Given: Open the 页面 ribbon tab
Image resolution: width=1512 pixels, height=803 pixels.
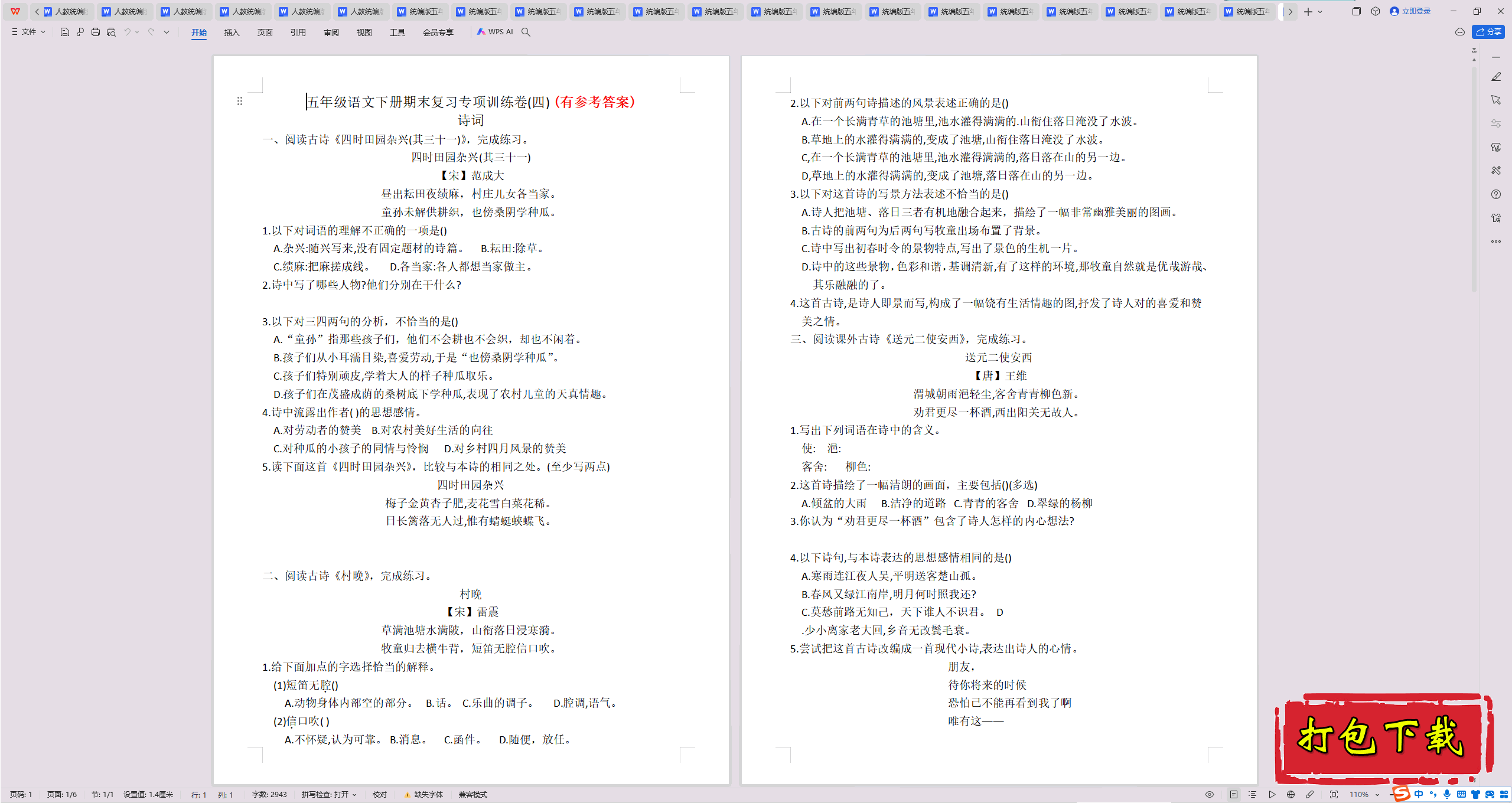Looking at the screenshot, I should pyautogui.click(x=265, y=32).
